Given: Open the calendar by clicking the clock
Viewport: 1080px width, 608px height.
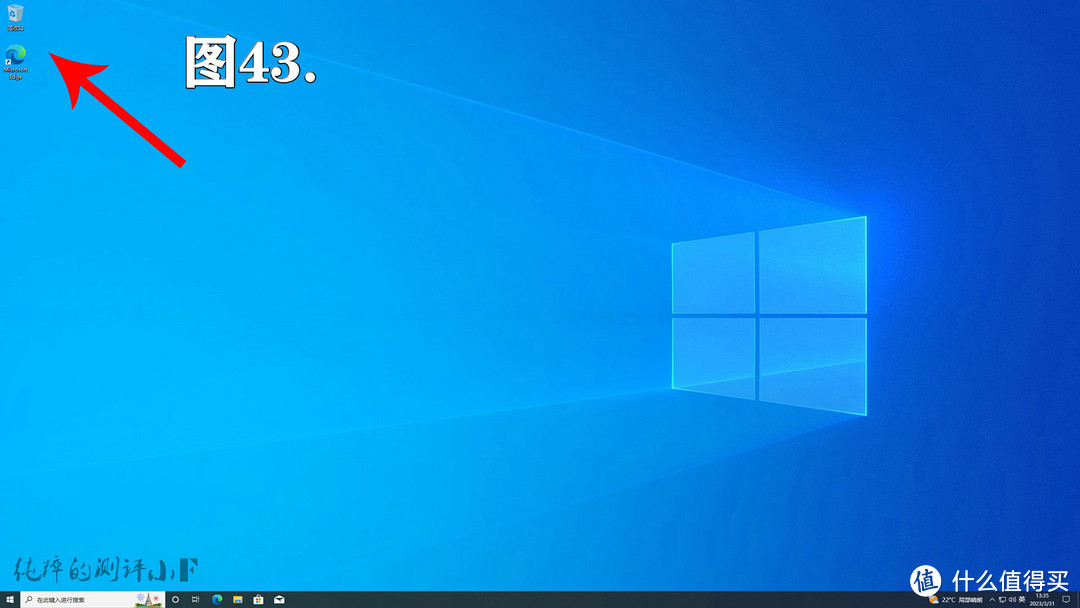Looking at the screenshot, I should 1043,600.
